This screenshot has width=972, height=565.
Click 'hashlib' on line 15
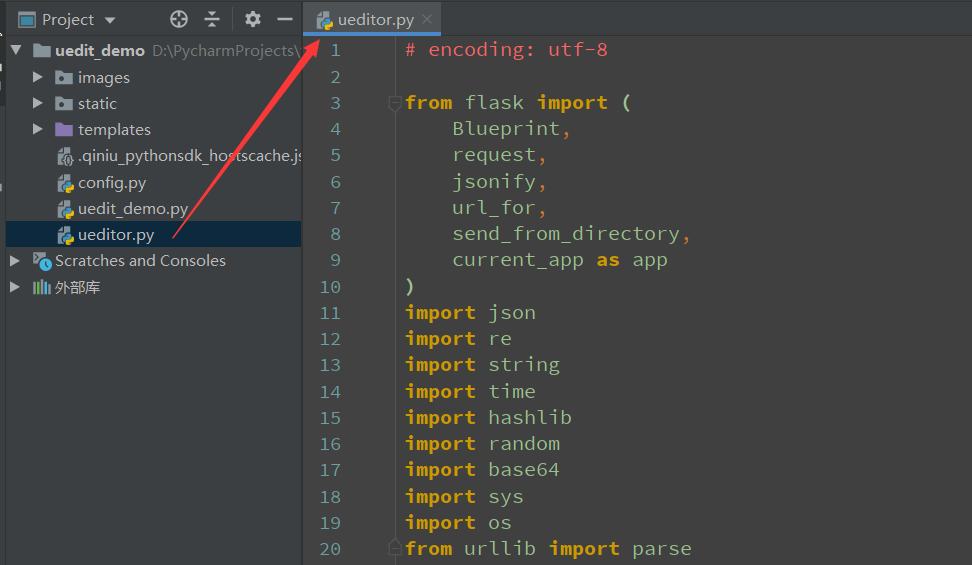530,417
